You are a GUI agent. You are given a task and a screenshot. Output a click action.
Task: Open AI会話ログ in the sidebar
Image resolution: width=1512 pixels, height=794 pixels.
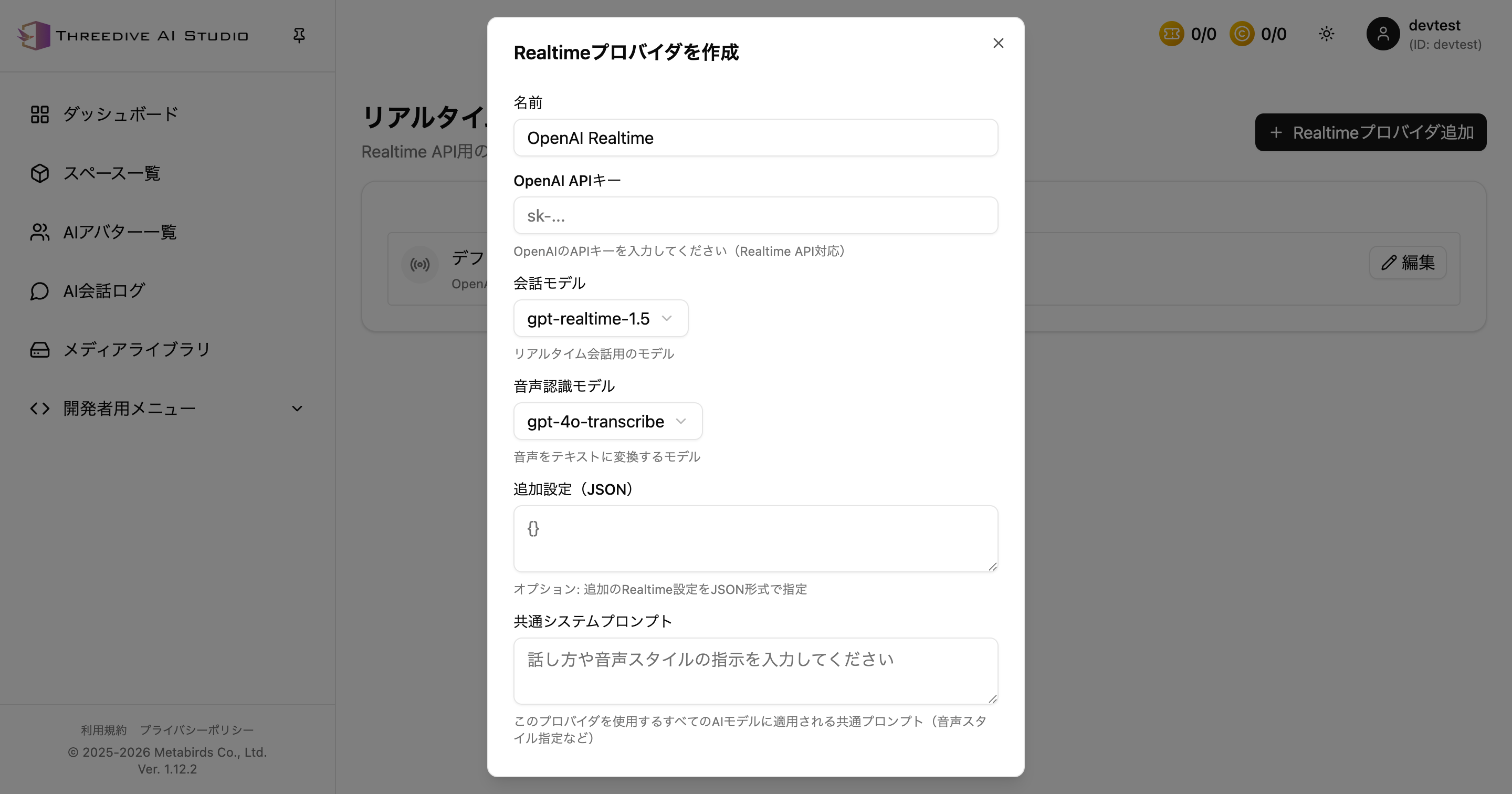click(x=167, y=291)
